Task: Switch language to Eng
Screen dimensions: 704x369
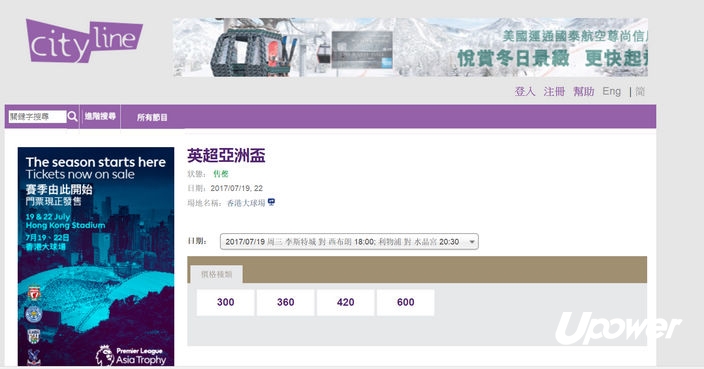Action: (612, 92)
